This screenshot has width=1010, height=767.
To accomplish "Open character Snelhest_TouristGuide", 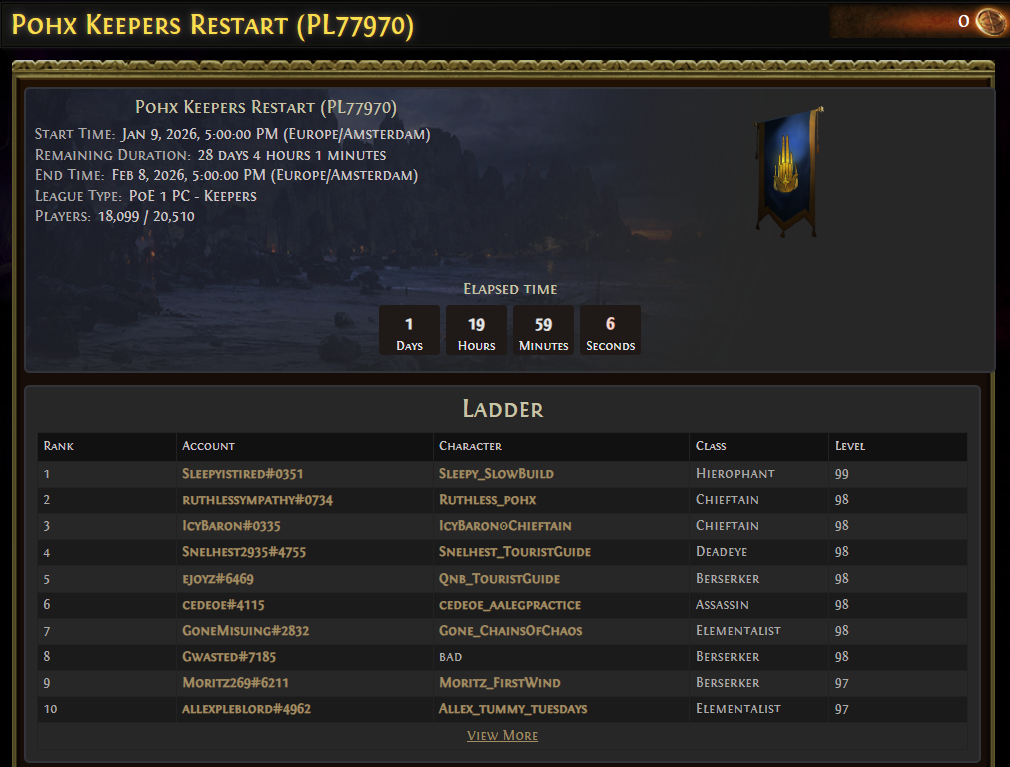I will [x=515, y=552].
